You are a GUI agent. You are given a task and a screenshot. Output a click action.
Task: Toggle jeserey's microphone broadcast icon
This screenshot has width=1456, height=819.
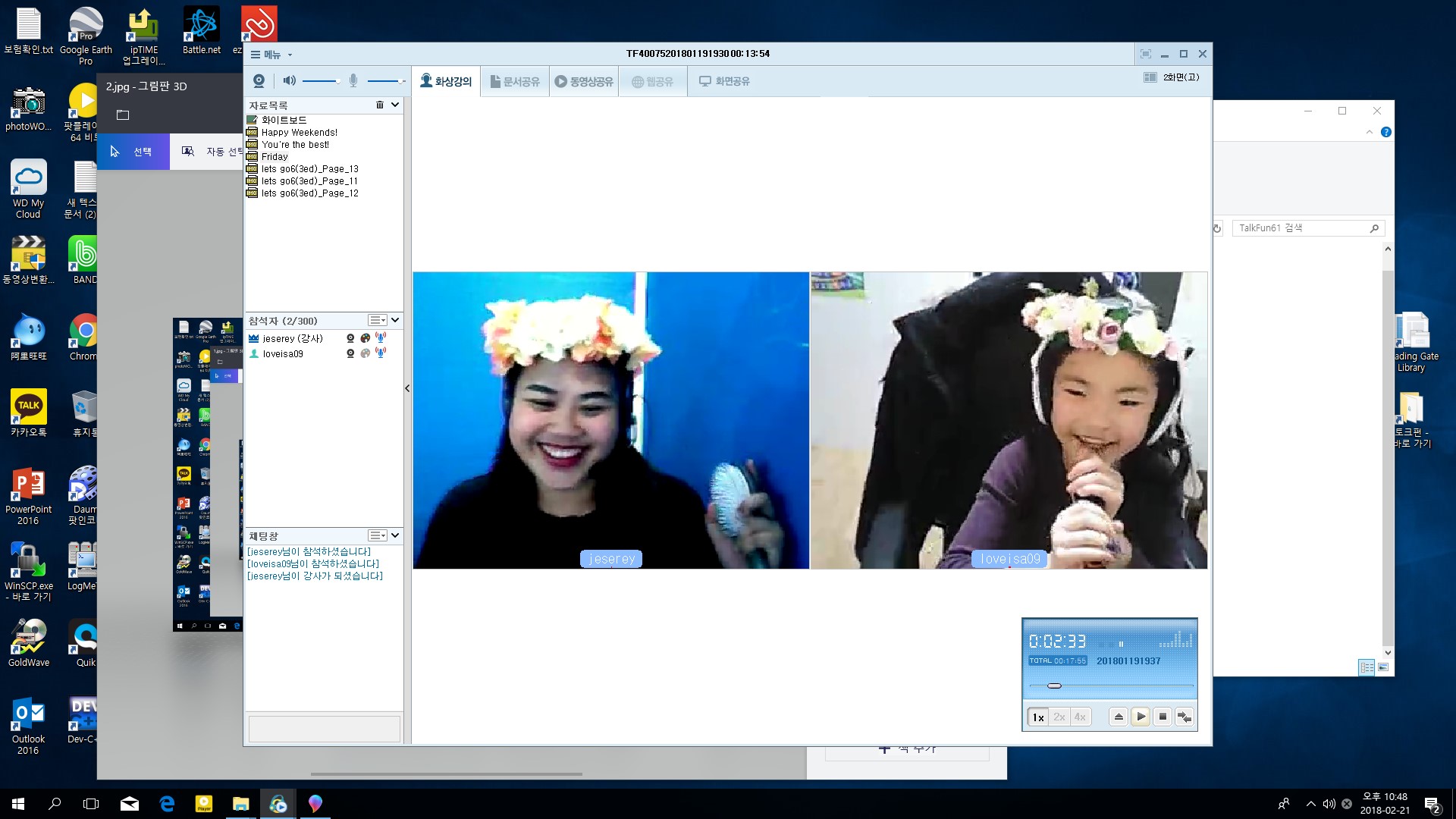tap(381, 338)
